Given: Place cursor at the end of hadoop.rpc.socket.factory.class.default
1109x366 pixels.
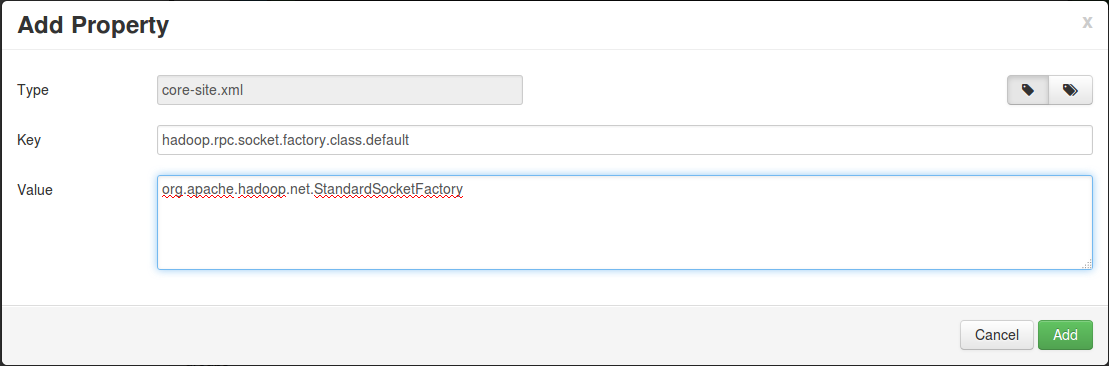Looking at the screenshot, I should click(410, 140).
